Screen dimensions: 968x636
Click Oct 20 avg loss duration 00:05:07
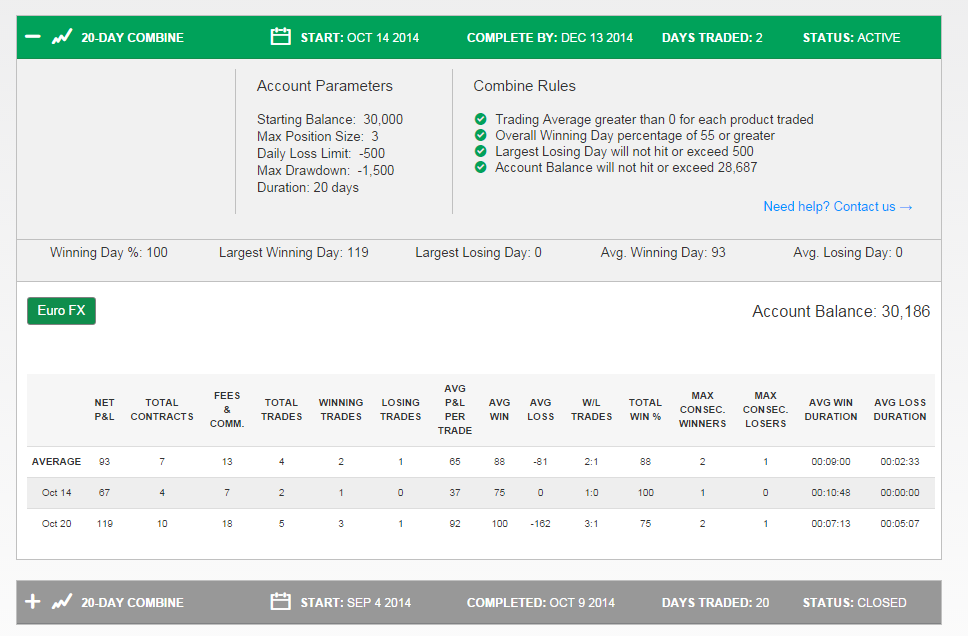pos(900,524)
